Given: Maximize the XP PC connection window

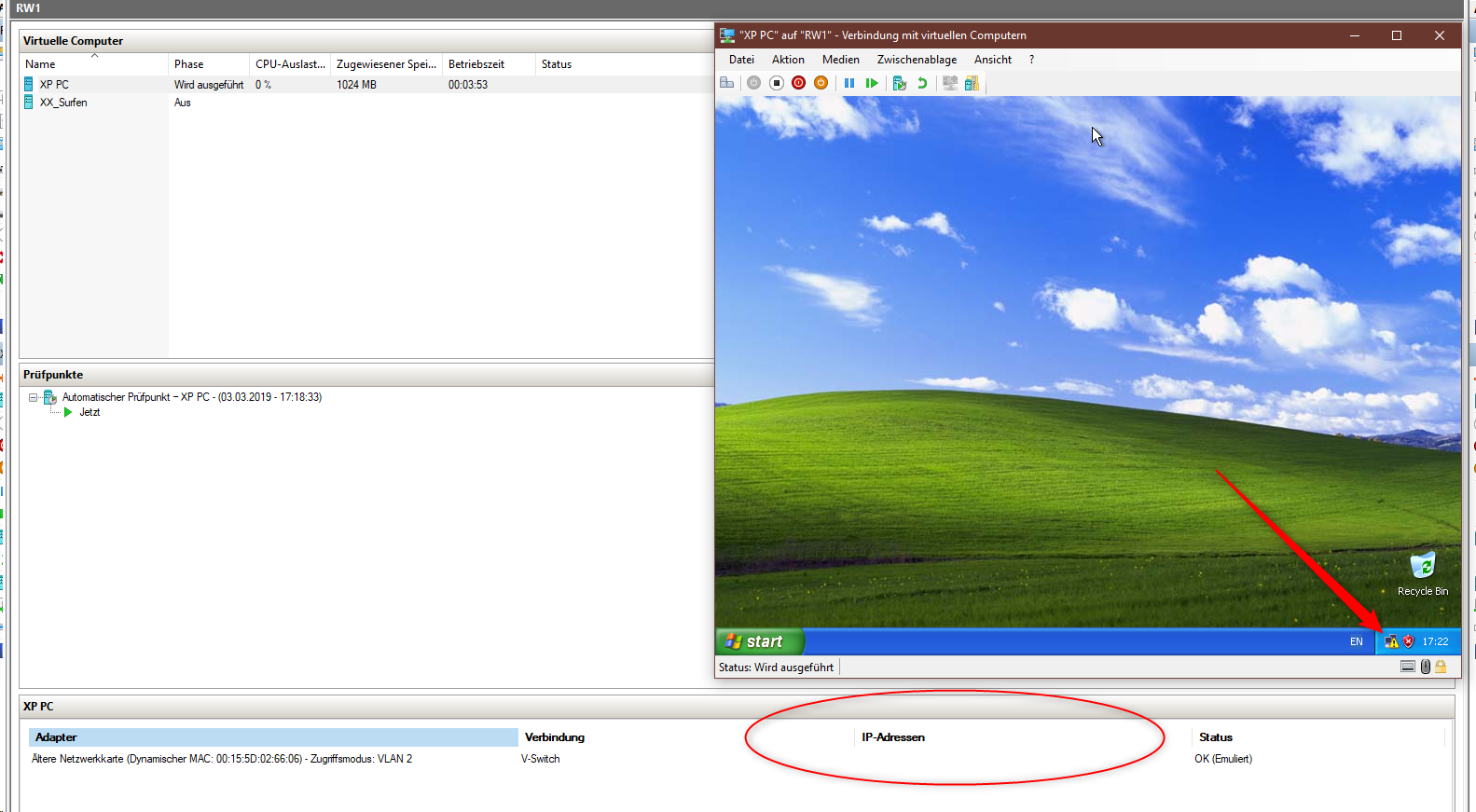Looking at the screenshot, I should coord(1397,35).
